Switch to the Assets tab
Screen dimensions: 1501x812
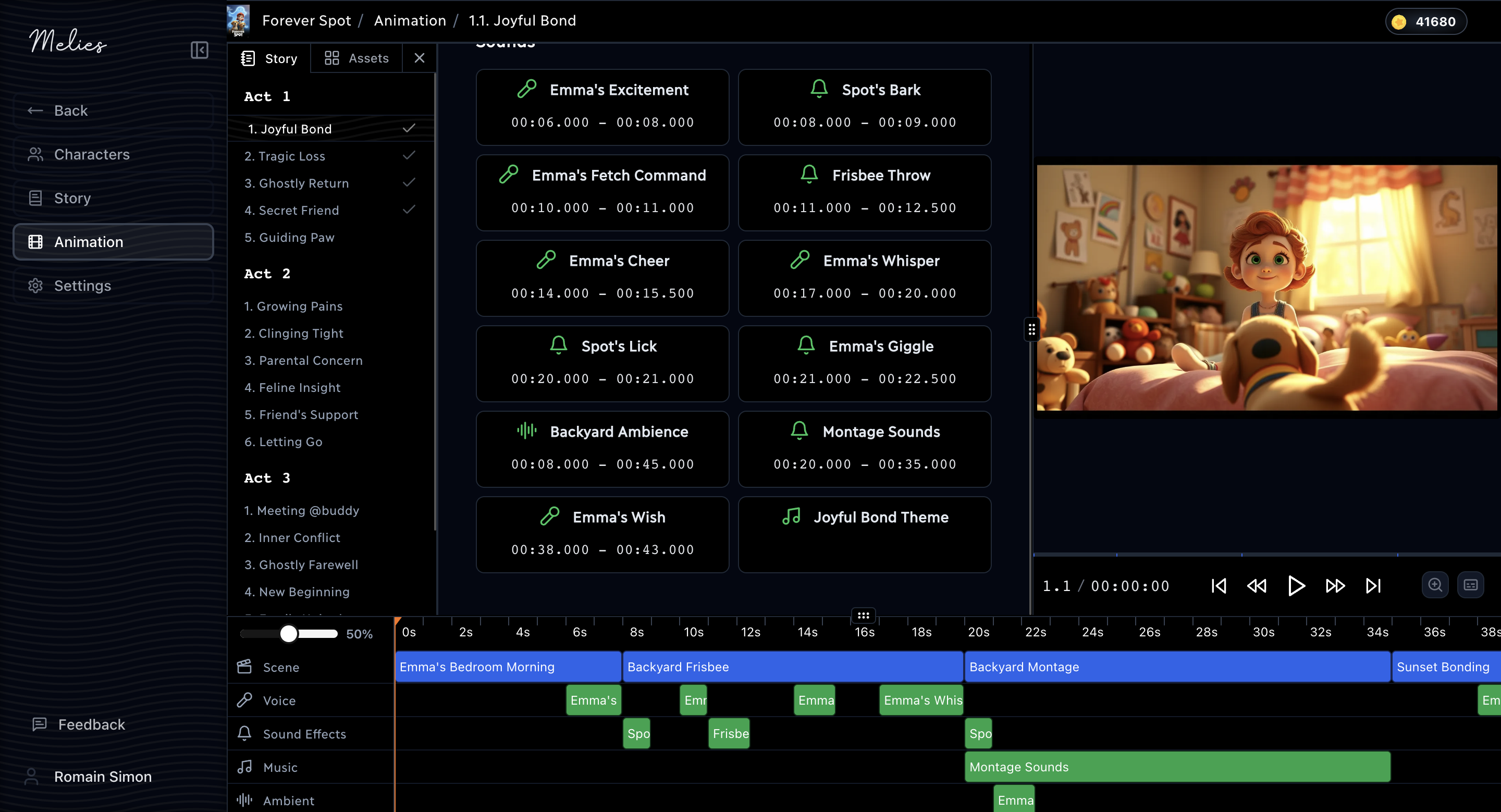tap(356, 58)
